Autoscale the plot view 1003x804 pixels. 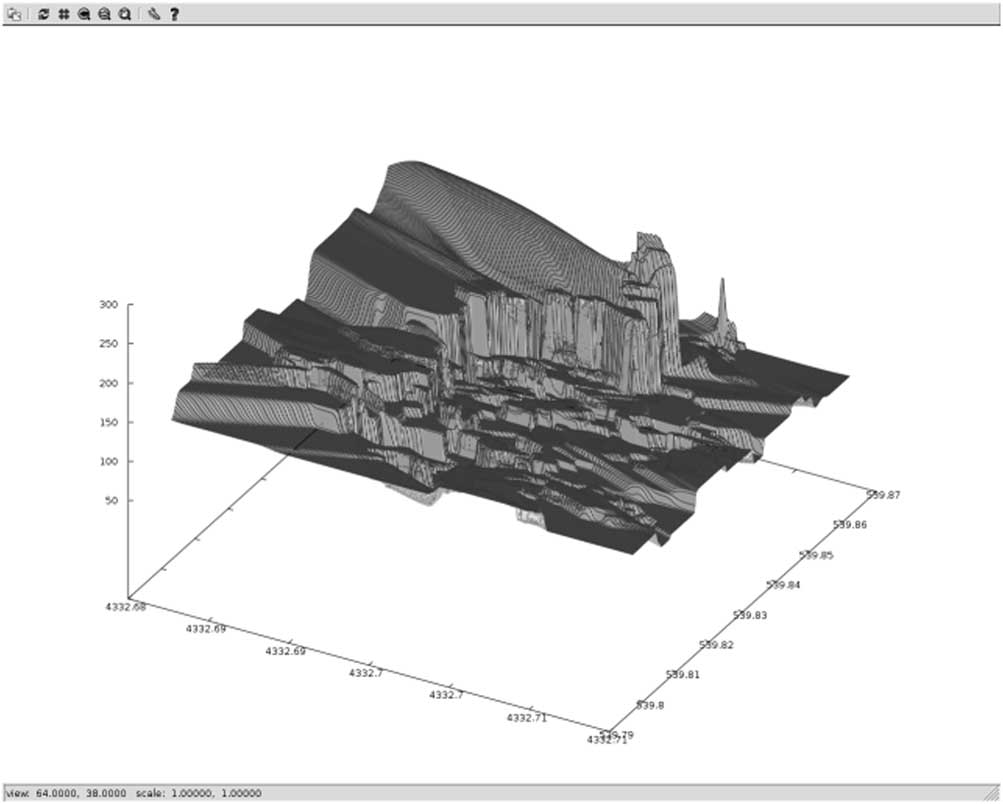[x=124, y=15]
